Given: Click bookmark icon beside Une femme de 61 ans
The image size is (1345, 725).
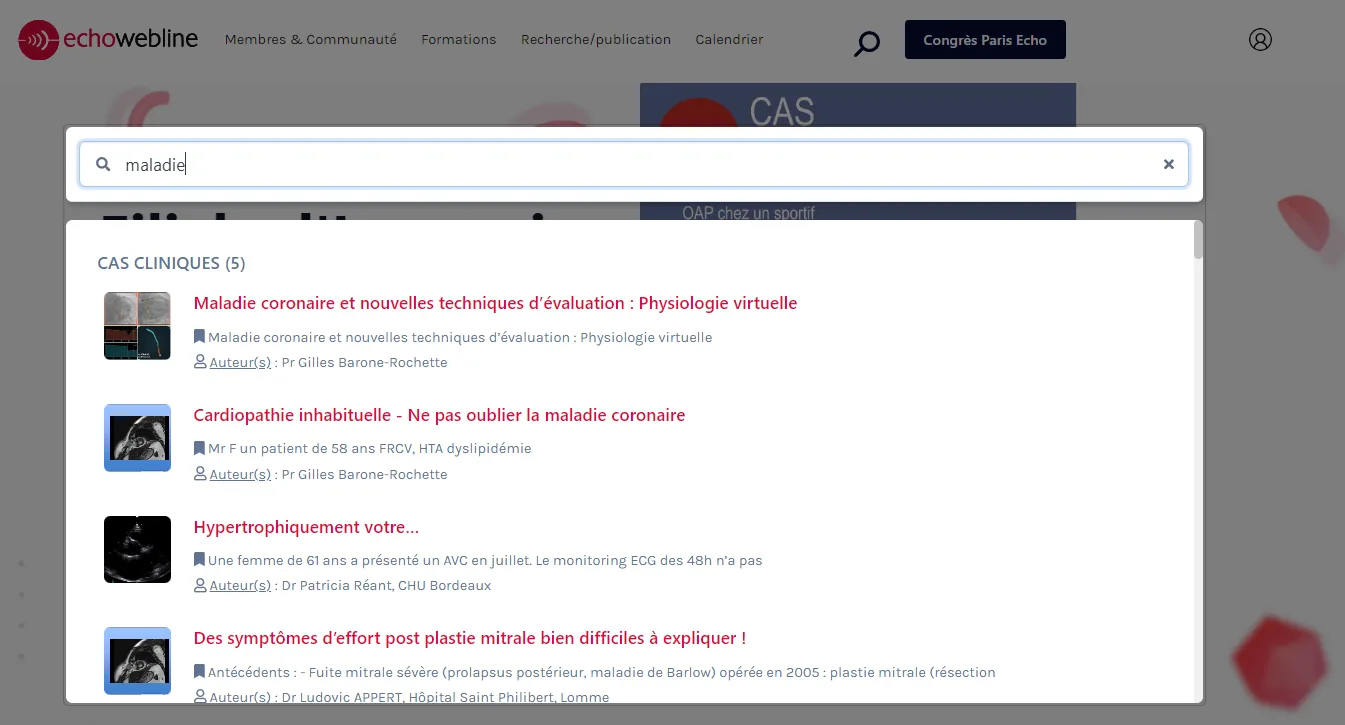Looking at the screenshot, I should [199, 560].
